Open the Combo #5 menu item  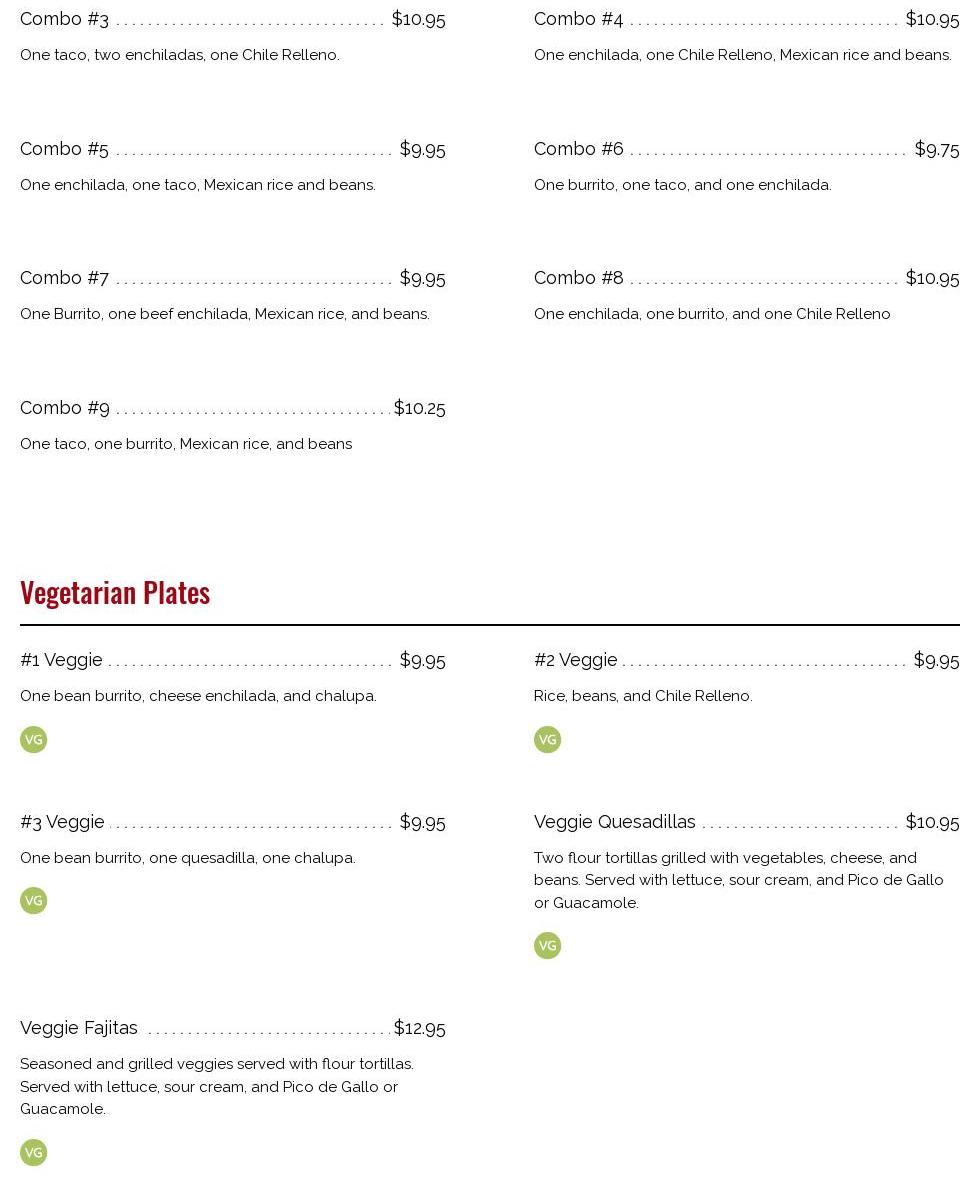pyautogui.click(x=64, y=149)
